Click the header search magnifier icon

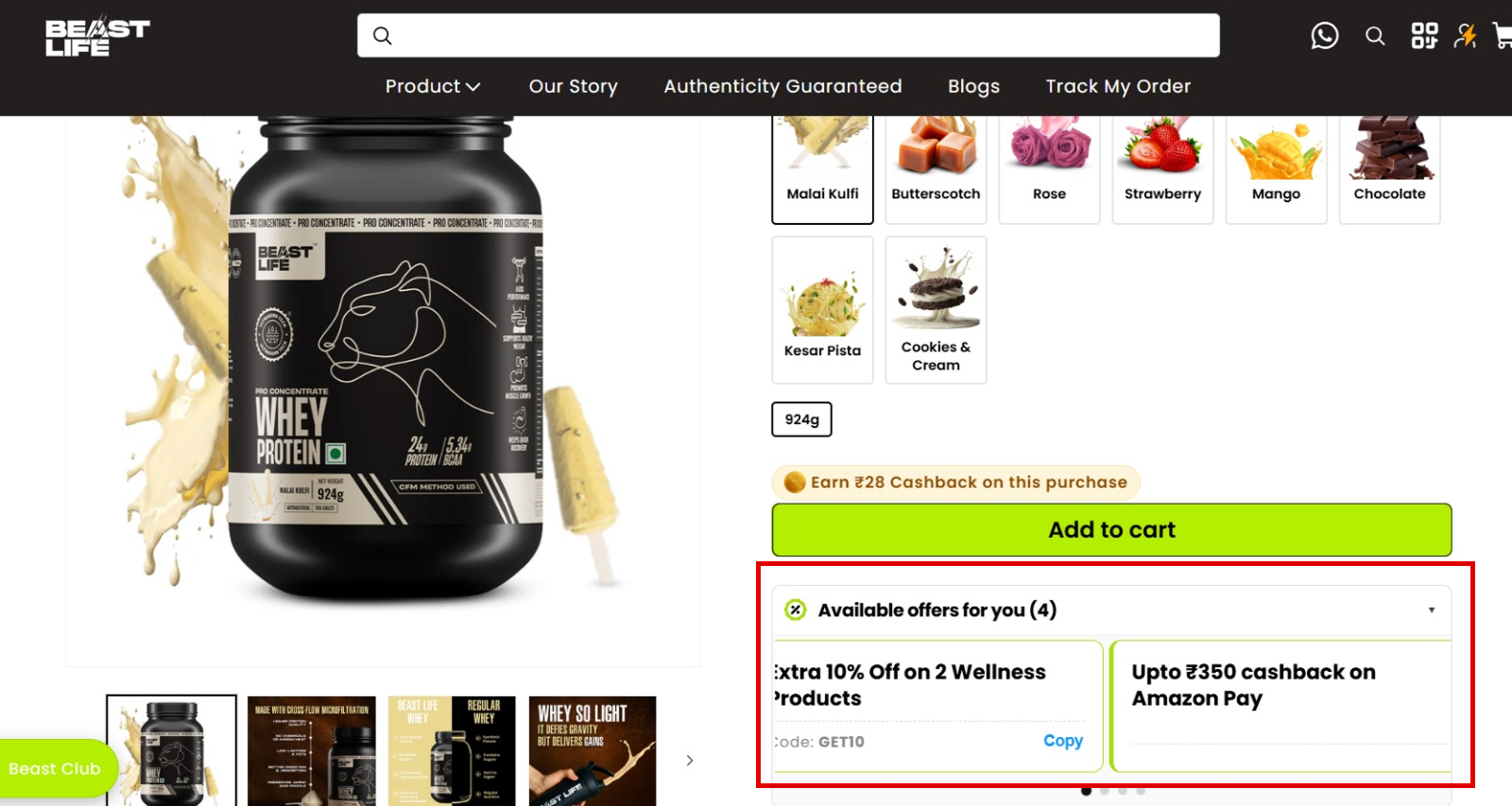coord(1375,36)
